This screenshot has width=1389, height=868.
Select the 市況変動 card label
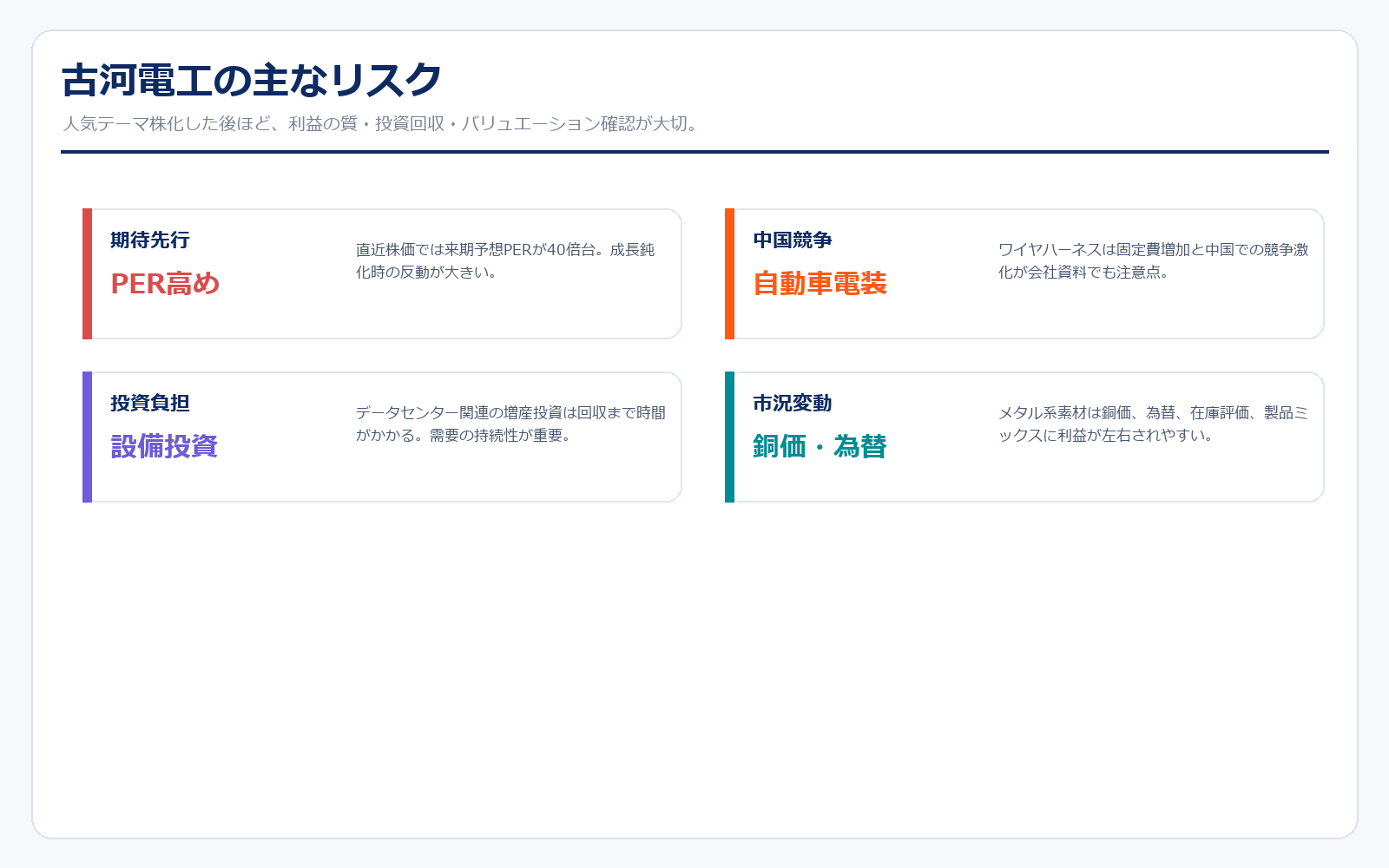coord(793,403)
